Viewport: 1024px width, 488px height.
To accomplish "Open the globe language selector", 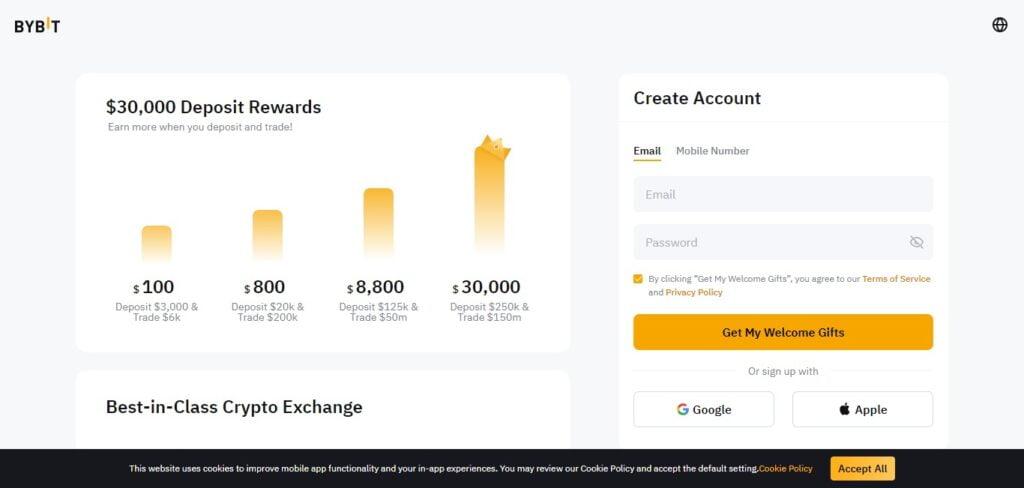I will coord(999,25).
